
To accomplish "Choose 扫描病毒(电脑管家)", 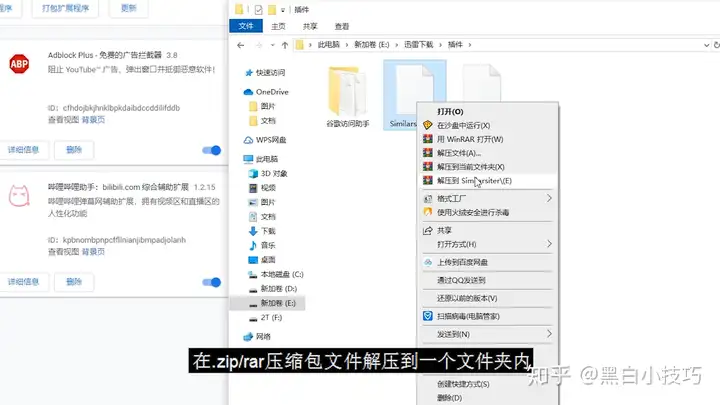I will (x=487, y=316).
